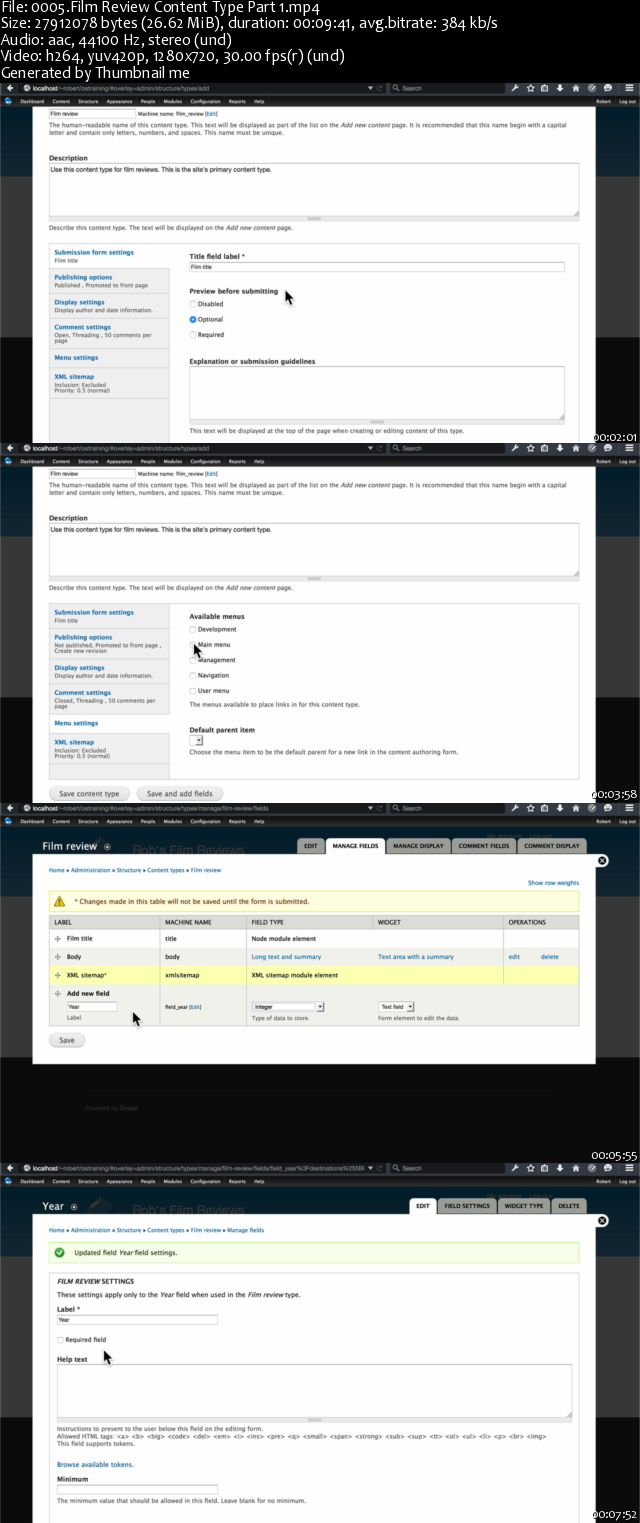This screenshot has width=640, height=1523.
Task: Click delete link in the Body row
Action: click(550, 957)
